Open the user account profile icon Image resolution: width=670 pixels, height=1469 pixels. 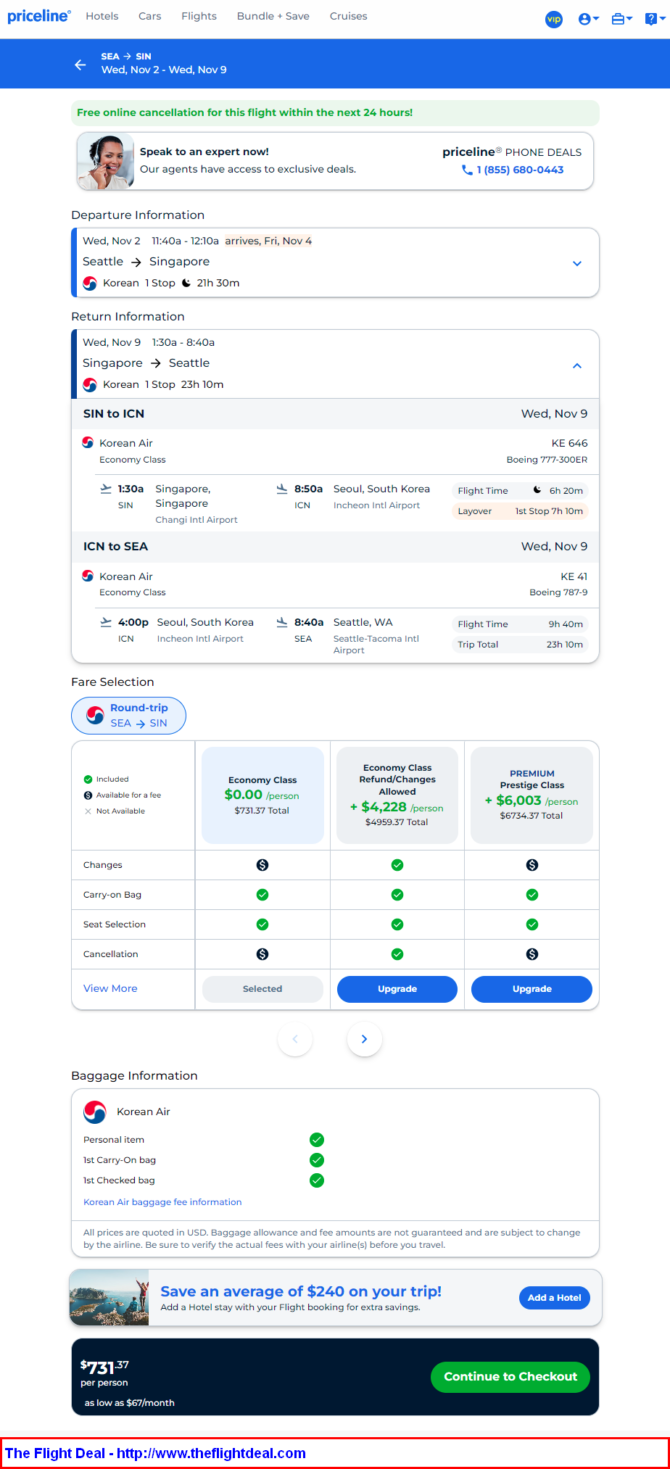588,19
